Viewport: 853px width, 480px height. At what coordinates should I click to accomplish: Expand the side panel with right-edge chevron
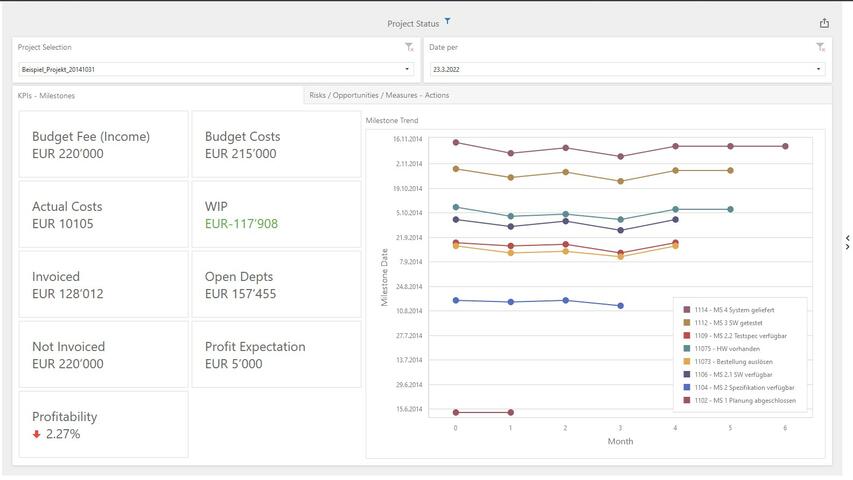coord(847,242)
